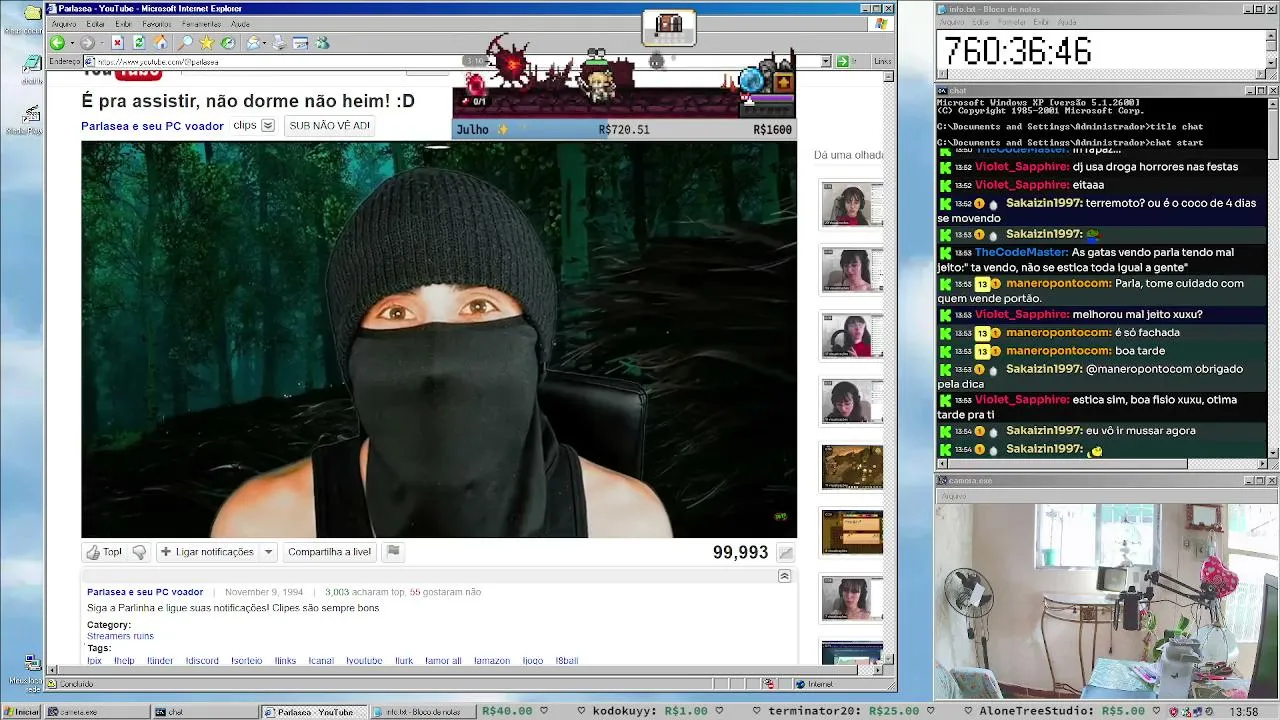The width and height of the screenshot is (1280, 720).
Task: Open the Mail button dropdown arrow
Action: tap(264, 43)
